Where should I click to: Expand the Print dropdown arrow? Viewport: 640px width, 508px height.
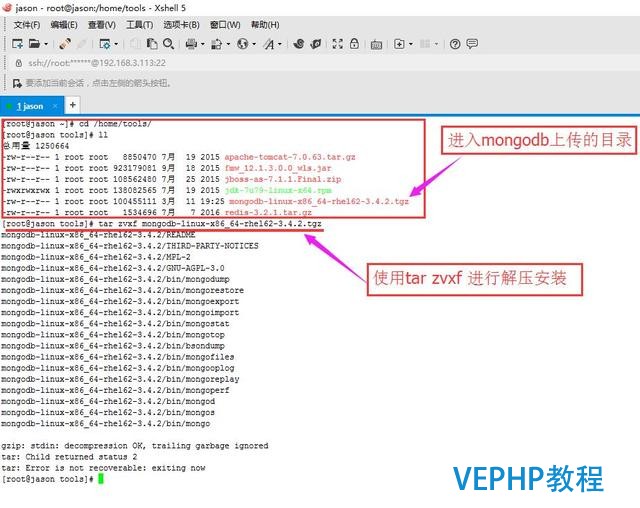[202, 44]
